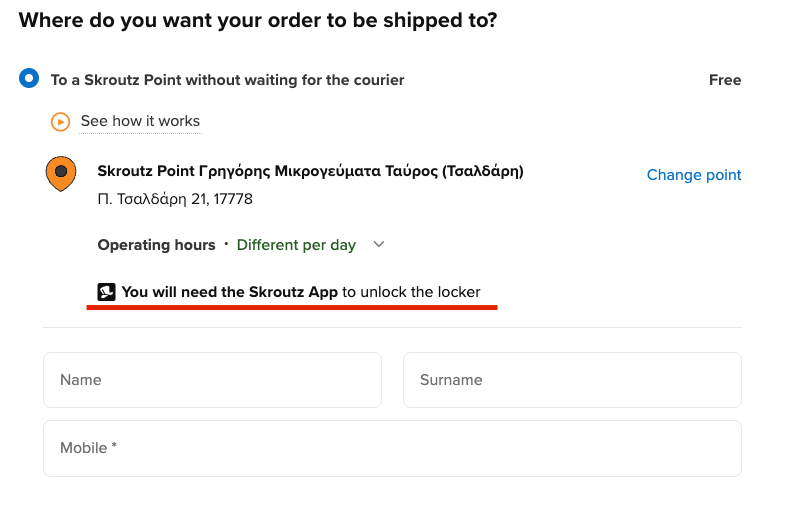The image size is (802, 515).
Task: Click the Skroutz App logo icon
Action: [106, 292]
